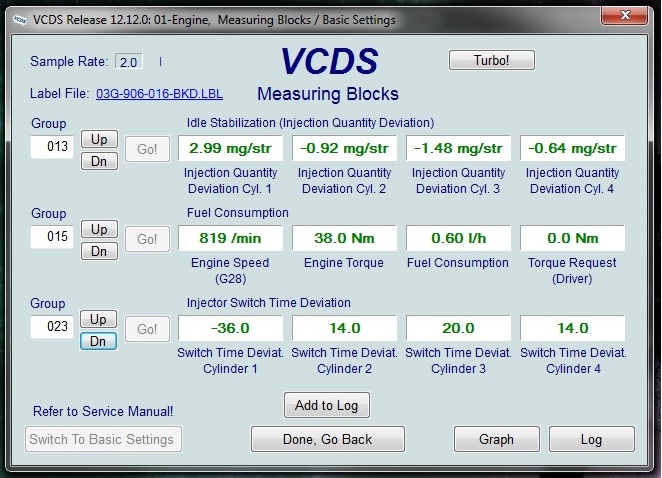662x478 pixels.
Task: Select the 0.0 Nm torque request value
Action: tap(572, 238)
